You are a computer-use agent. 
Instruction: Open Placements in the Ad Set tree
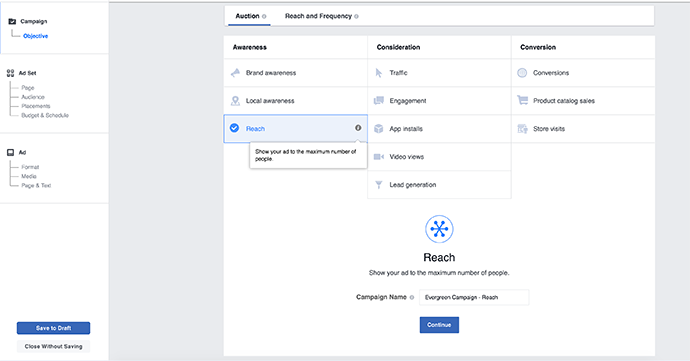36,106
